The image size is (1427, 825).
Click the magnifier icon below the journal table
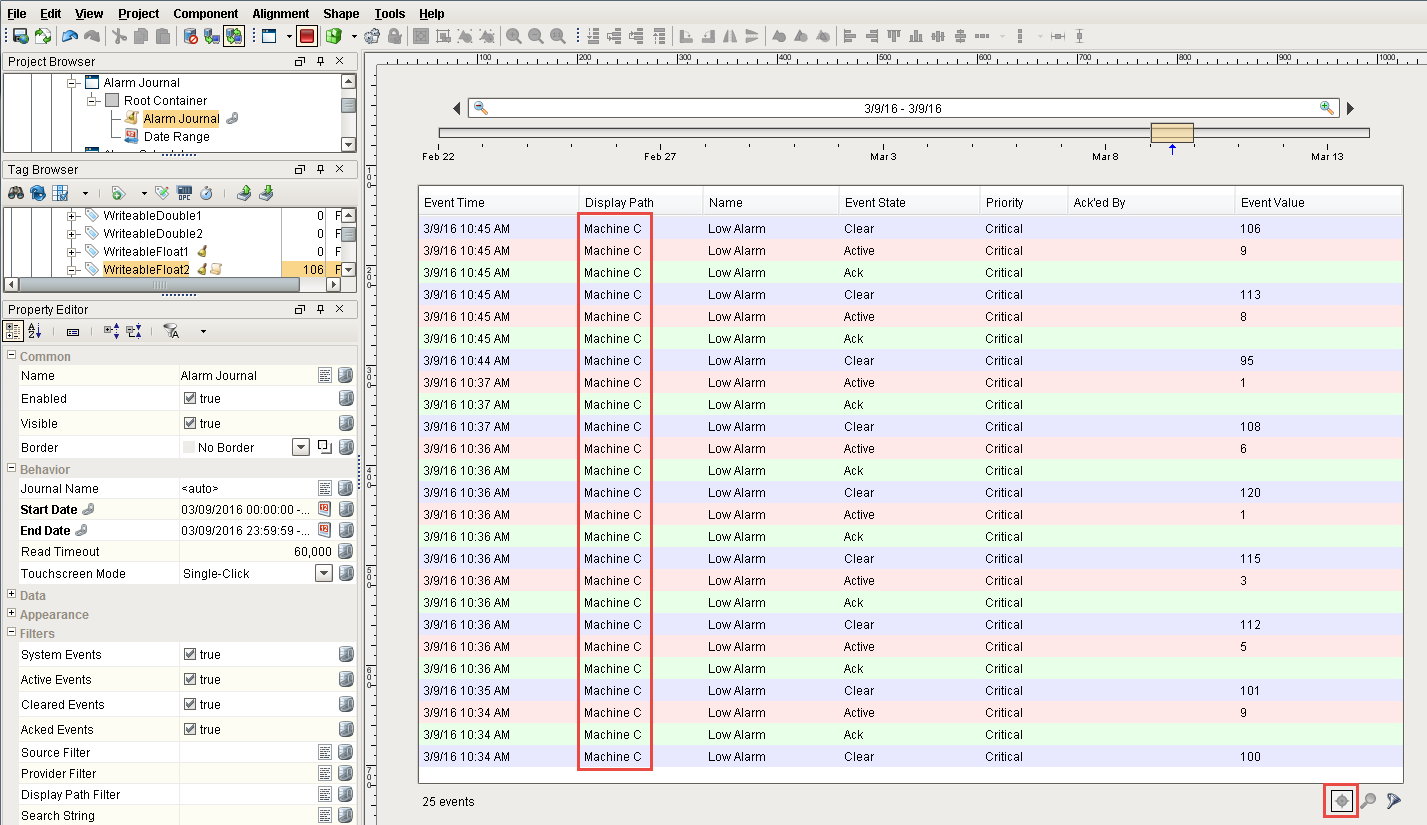tap(1368, 801)
